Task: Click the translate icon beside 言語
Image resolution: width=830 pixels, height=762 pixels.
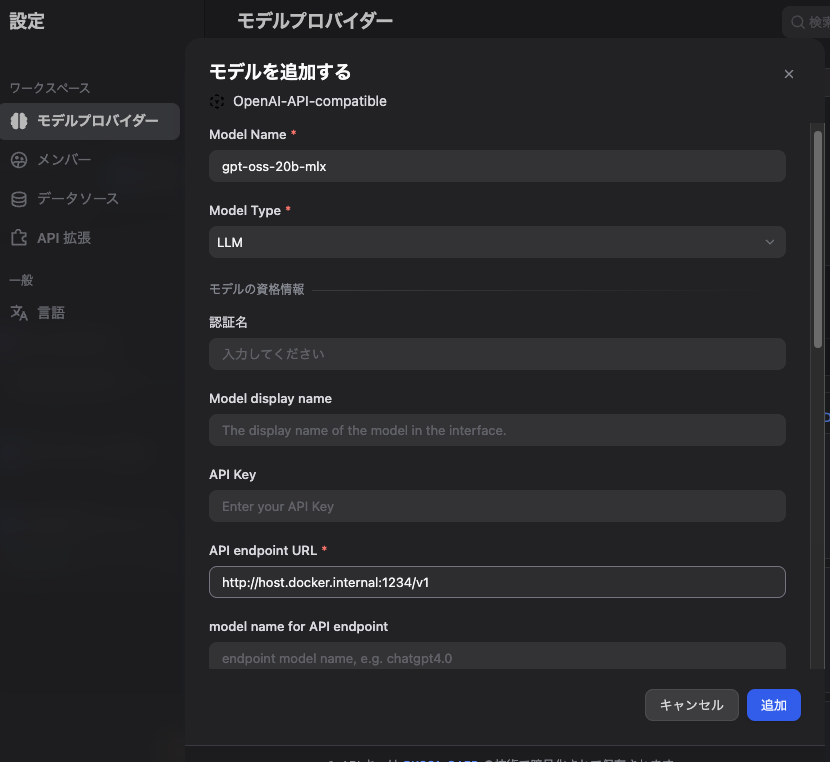Action: [x=19, y=313]
